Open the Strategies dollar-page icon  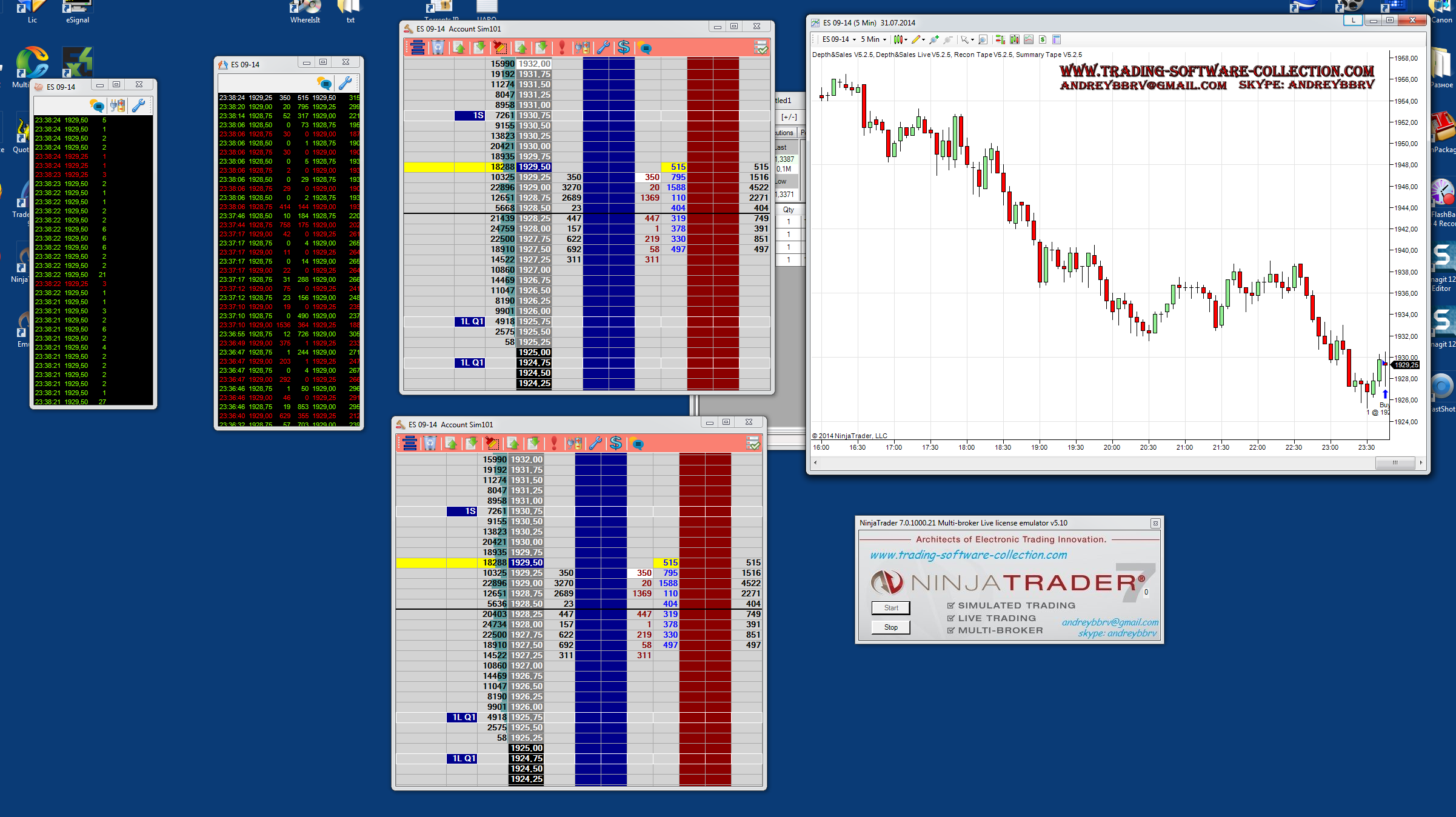coord(1043,39)
